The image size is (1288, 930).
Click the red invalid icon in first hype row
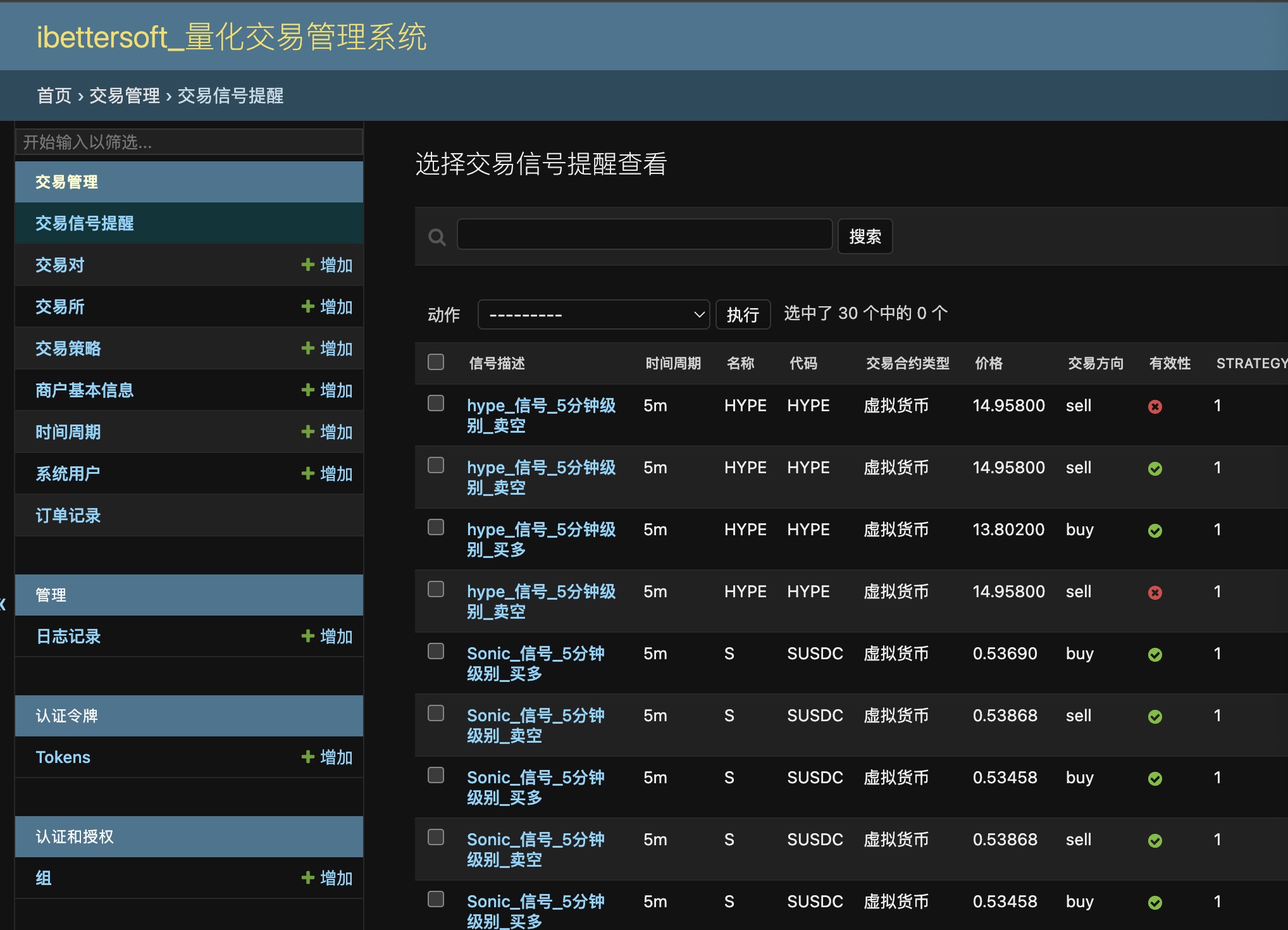pos(1155,407)
